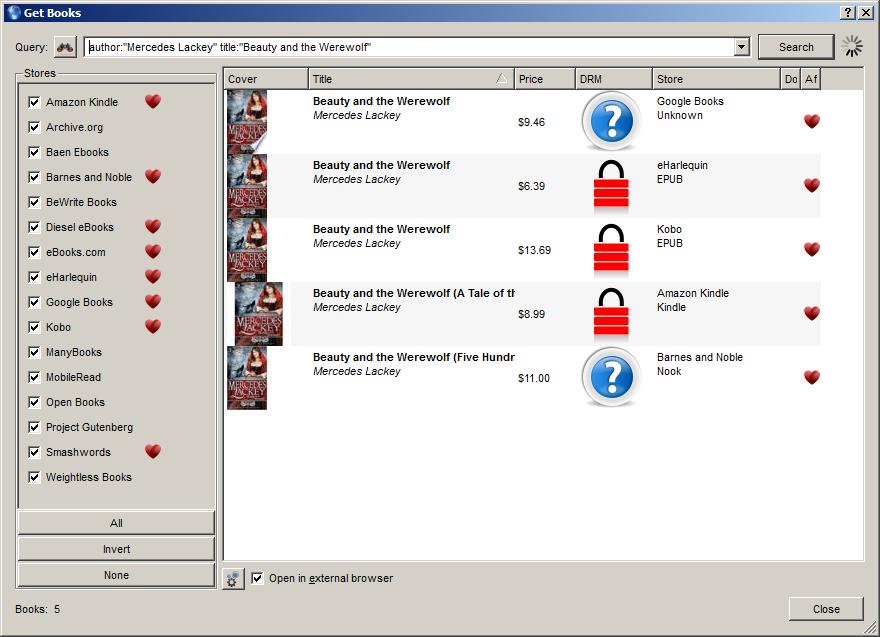Deselect all stores with the None button
Image resolution: width=880 pixels, height=637 pixels.
pyautogui.click(x=116, y=575)
